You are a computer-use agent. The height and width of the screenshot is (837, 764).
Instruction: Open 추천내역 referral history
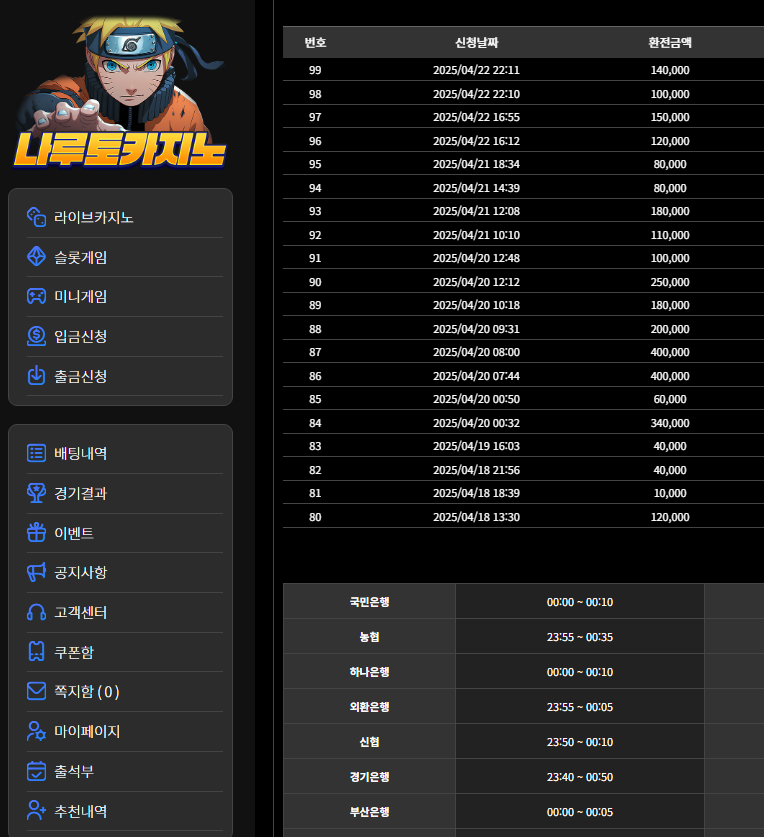click(x=80, y=811)
